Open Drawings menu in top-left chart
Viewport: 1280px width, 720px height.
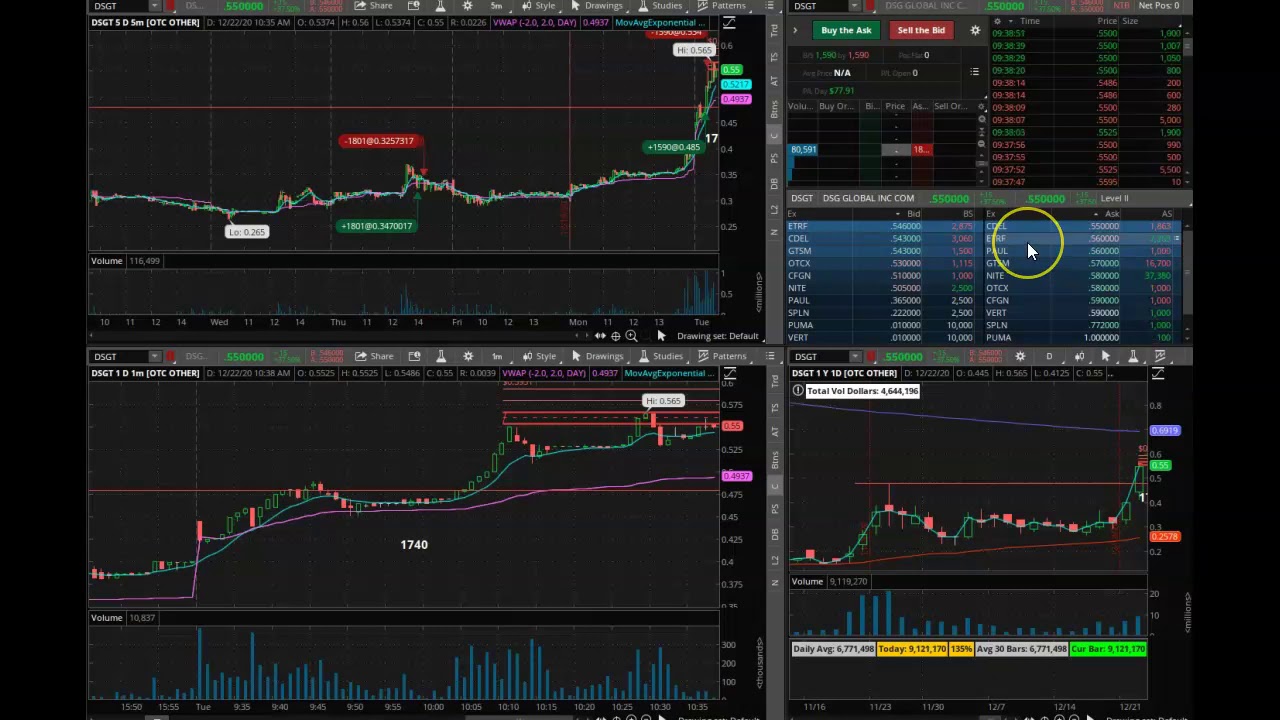pos(598,6)
